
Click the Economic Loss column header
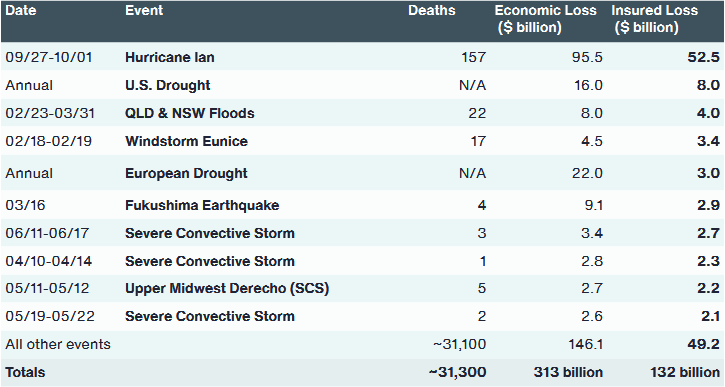(545, 19)
